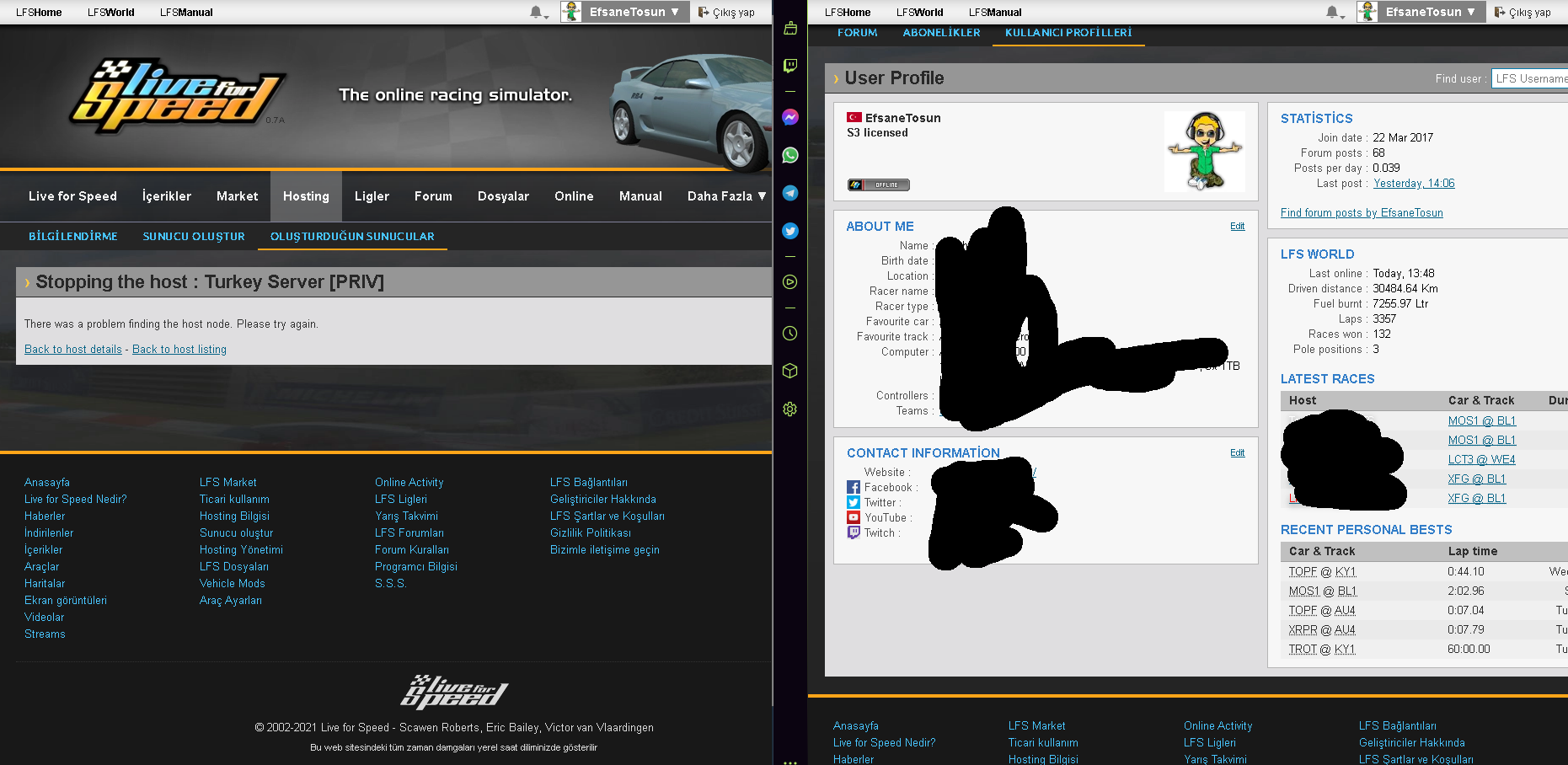This screenshot has width=1568, height=765.
Task: Click the OFFLINE status badge
Action: pyautogui.click(x=879, y=185)
